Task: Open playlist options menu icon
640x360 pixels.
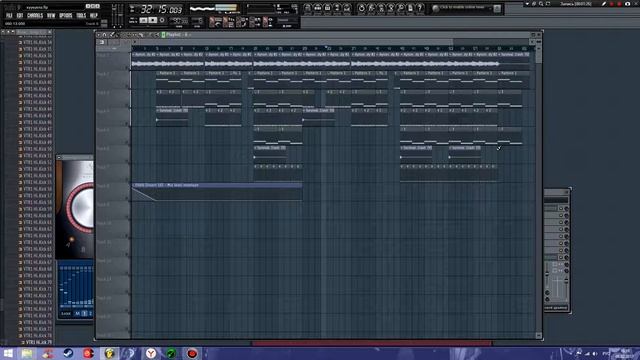Action: pos(99,35)
